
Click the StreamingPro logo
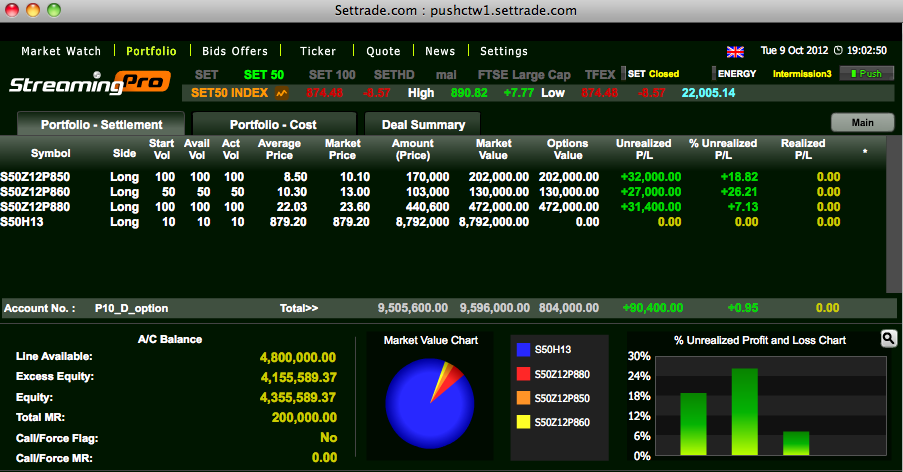90,82
